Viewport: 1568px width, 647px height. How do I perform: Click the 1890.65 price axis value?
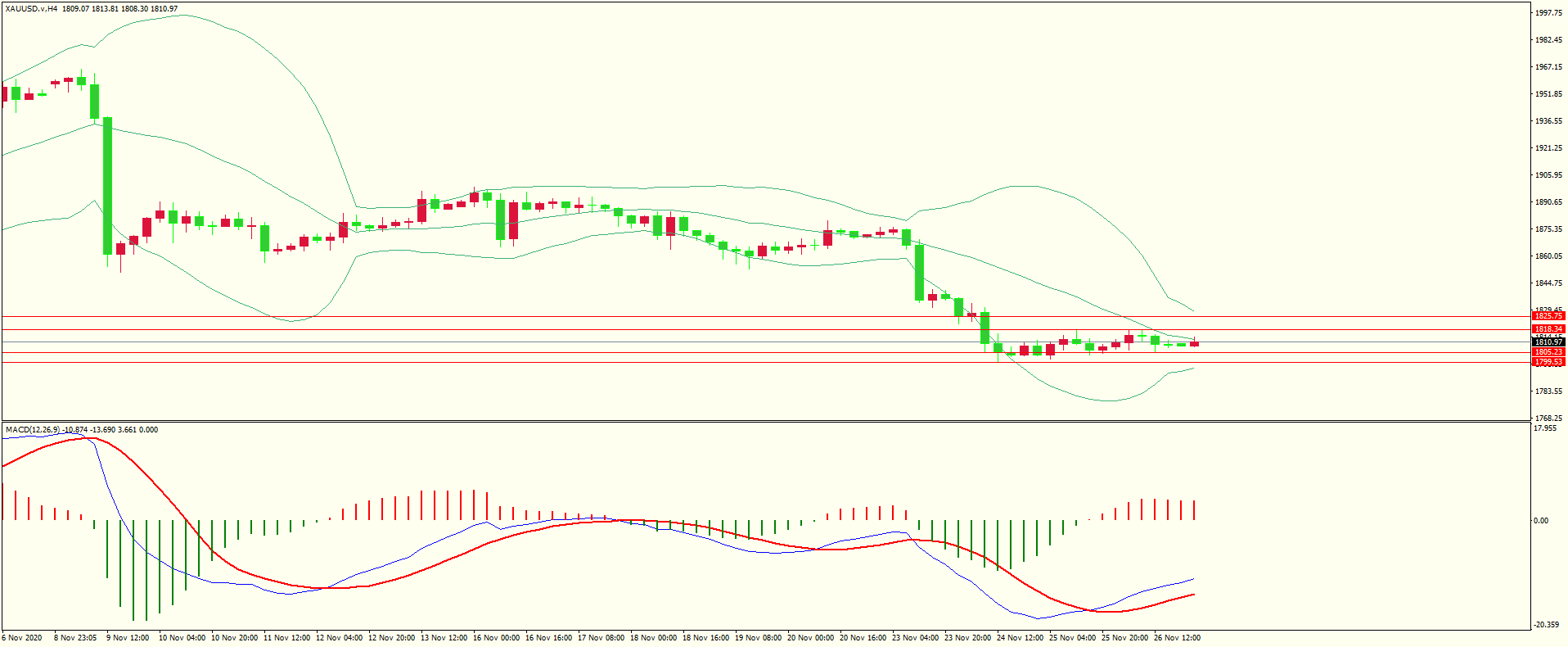pyautogui.click(x=1549, y=202)
